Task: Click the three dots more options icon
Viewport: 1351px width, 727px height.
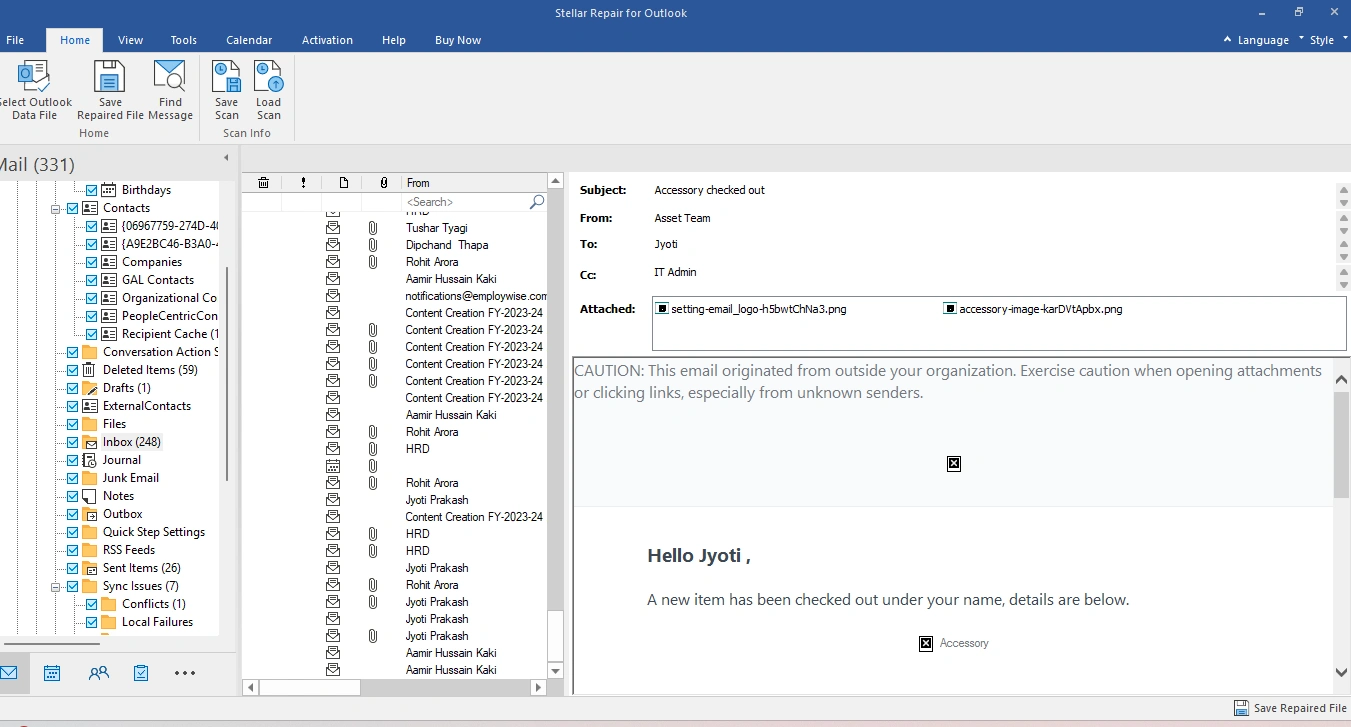Action: (x=185, y=673)
